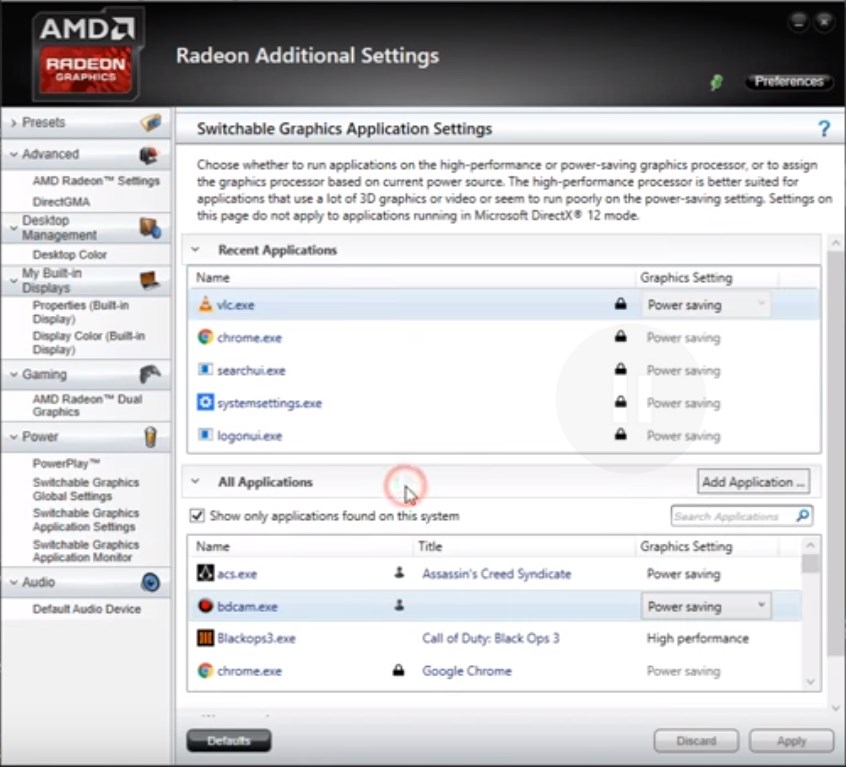Screen dimensions: 846x767
Task: Click the lock icon on logonui.exe row
Action: pos(620,434)
